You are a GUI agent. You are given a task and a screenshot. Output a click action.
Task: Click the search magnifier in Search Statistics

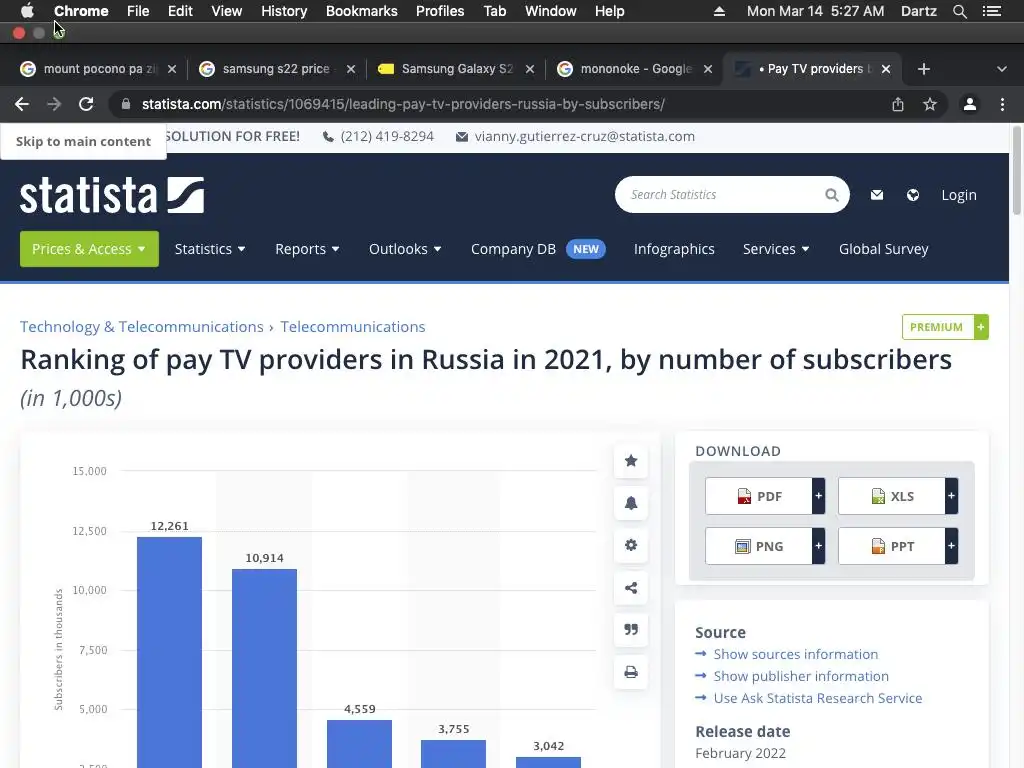(831, 195)
